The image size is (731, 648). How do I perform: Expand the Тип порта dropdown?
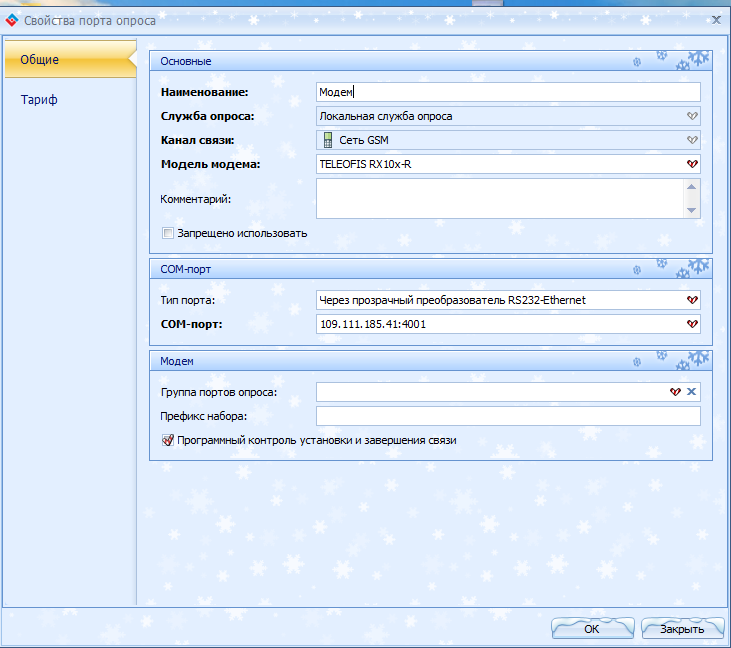click(691, 300)
